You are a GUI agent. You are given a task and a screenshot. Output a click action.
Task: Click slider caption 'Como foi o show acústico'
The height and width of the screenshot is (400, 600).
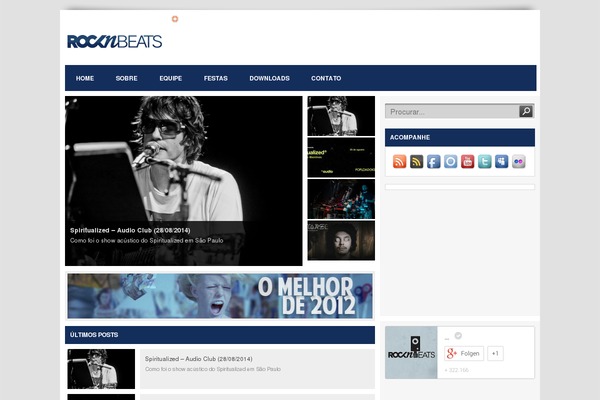point(147,241)
